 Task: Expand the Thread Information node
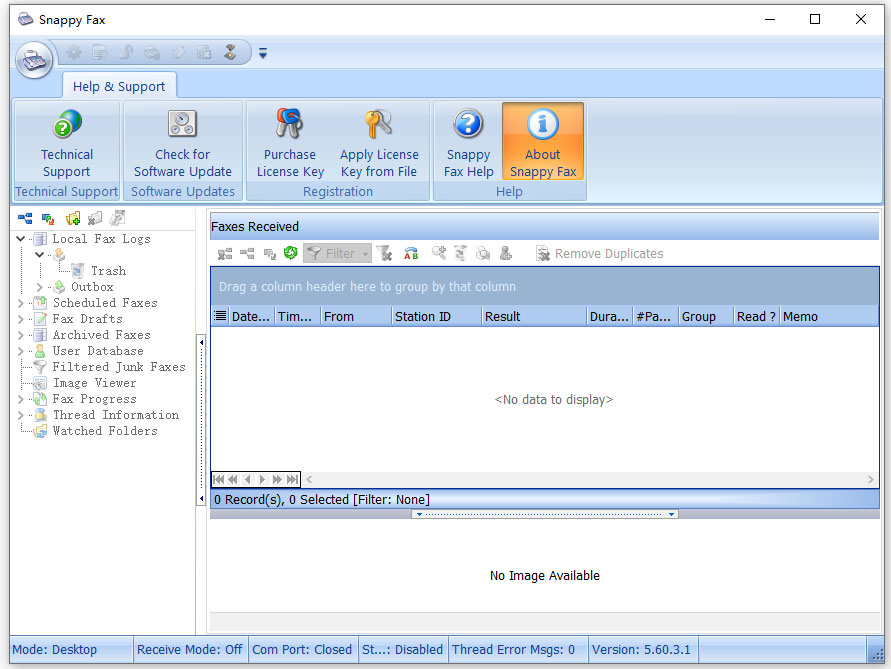(x=20, y=415)
